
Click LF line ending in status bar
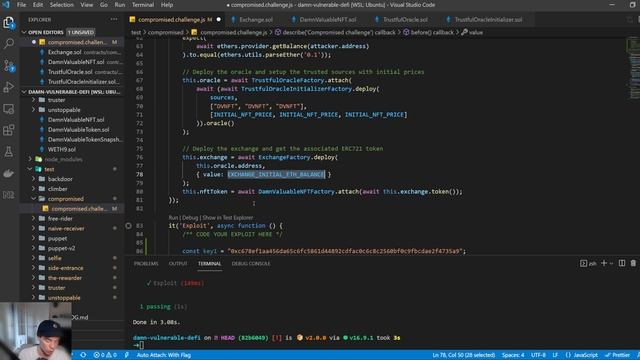click(555, 355)
